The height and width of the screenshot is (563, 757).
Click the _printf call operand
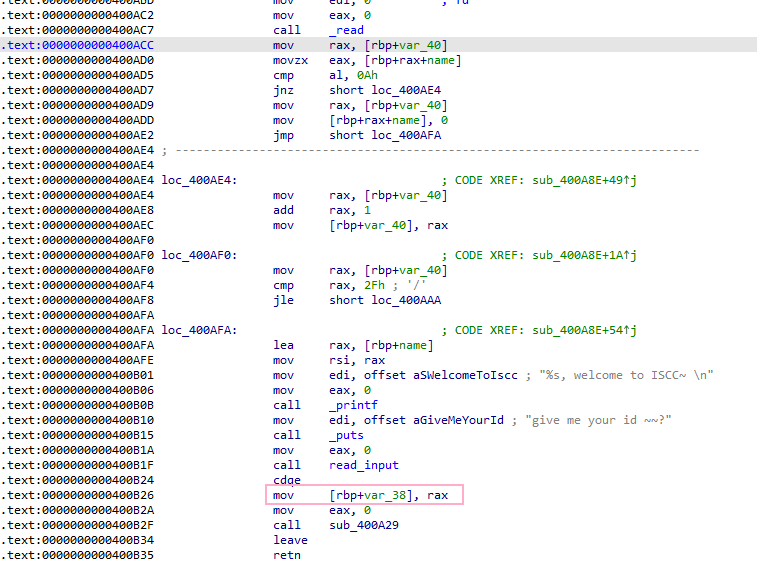pos(353,405)
